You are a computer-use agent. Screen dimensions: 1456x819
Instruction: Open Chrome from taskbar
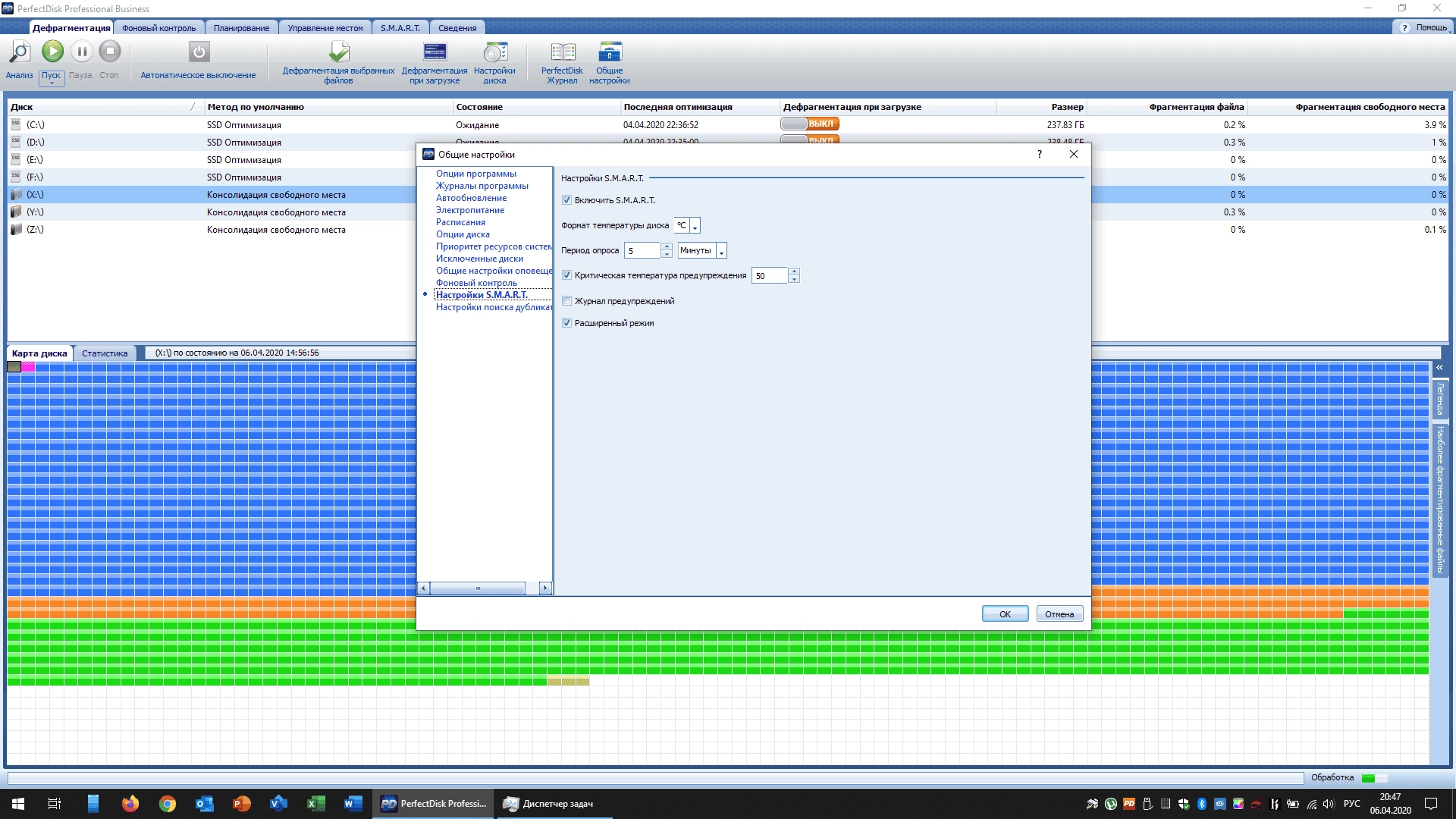point(167,803)
